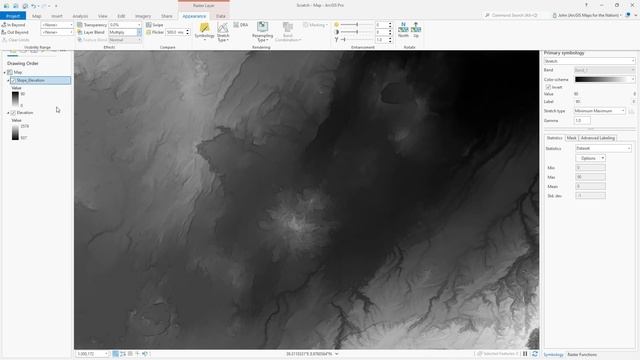Screen dimensions: 640x360
Task: Click the Out Beyond visibility button
Action: click(x=15, y=32)
